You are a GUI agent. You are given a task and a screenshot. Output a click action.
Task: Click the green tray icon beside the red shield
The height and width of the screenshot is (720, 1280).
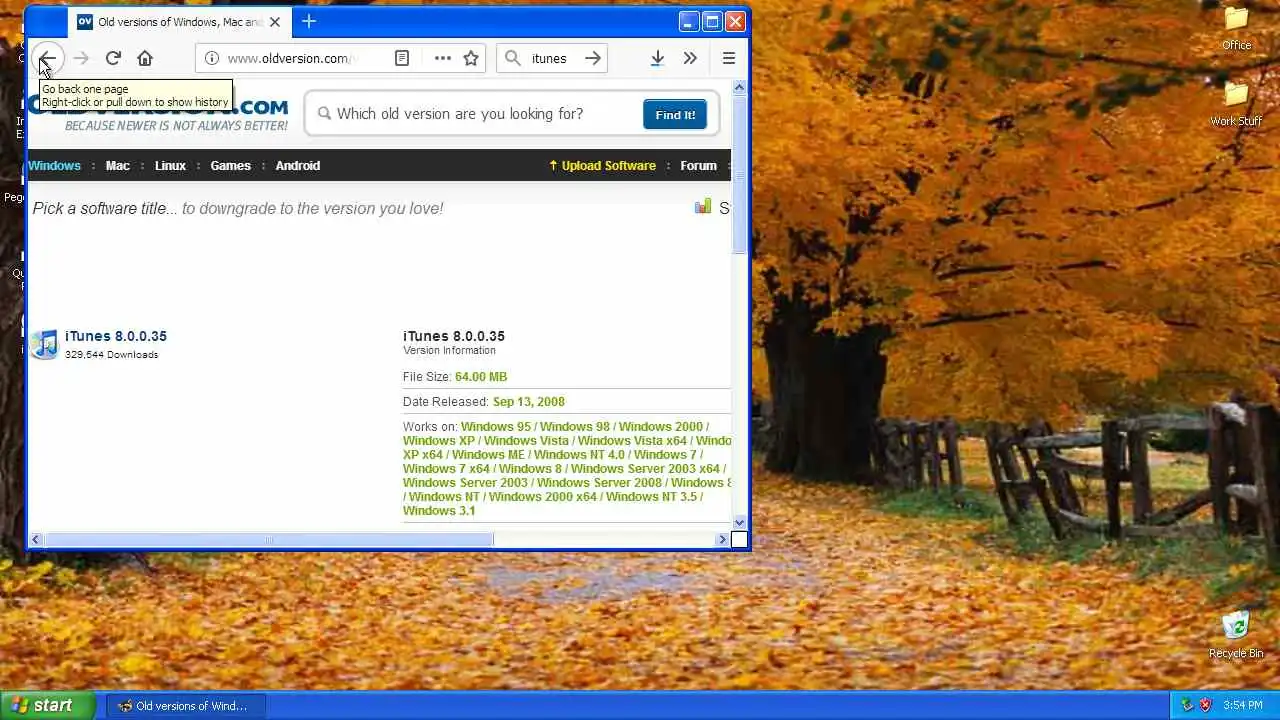(1187, 705)
